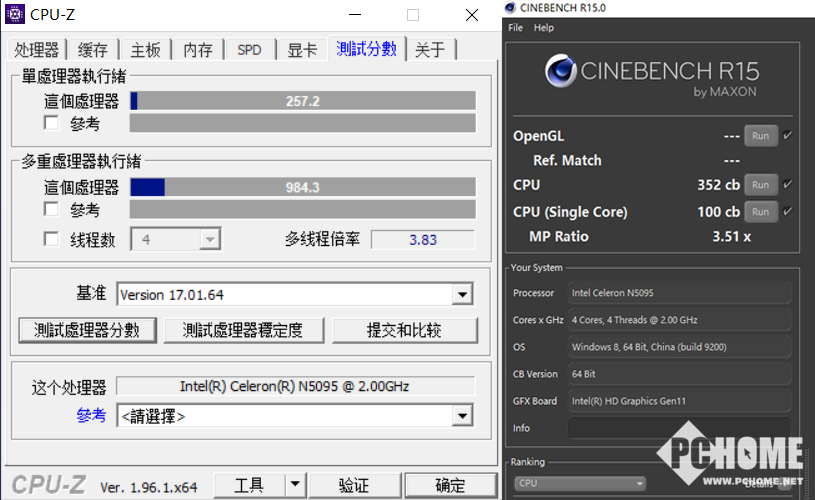This screenshot has width=815, height=500.
Task: Check the single-thread 參考 reference checkbox
Action: [51, 123]
